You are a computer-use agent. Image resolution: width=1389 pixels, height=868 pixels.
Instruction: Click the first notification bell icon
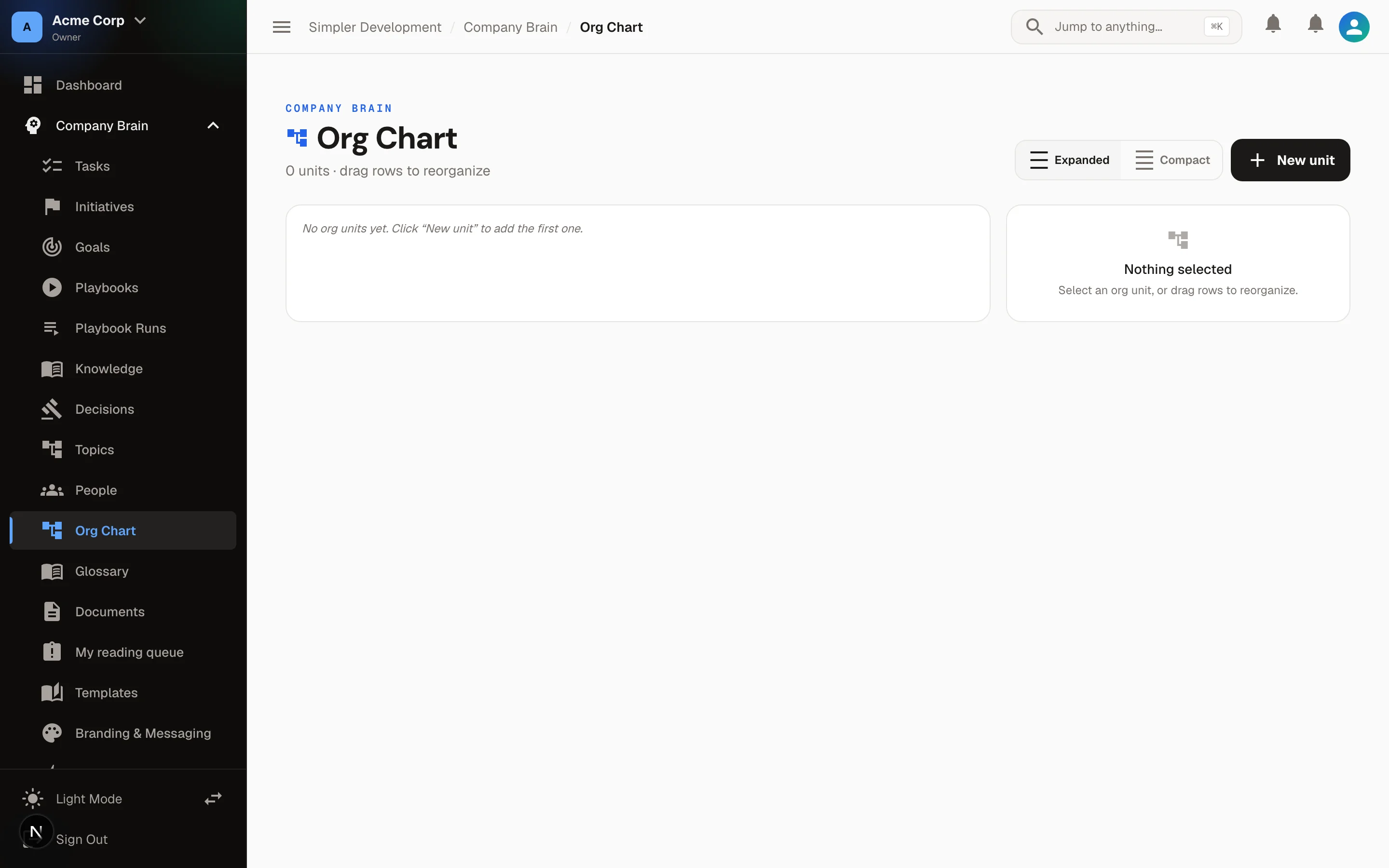click(1273, 24)
